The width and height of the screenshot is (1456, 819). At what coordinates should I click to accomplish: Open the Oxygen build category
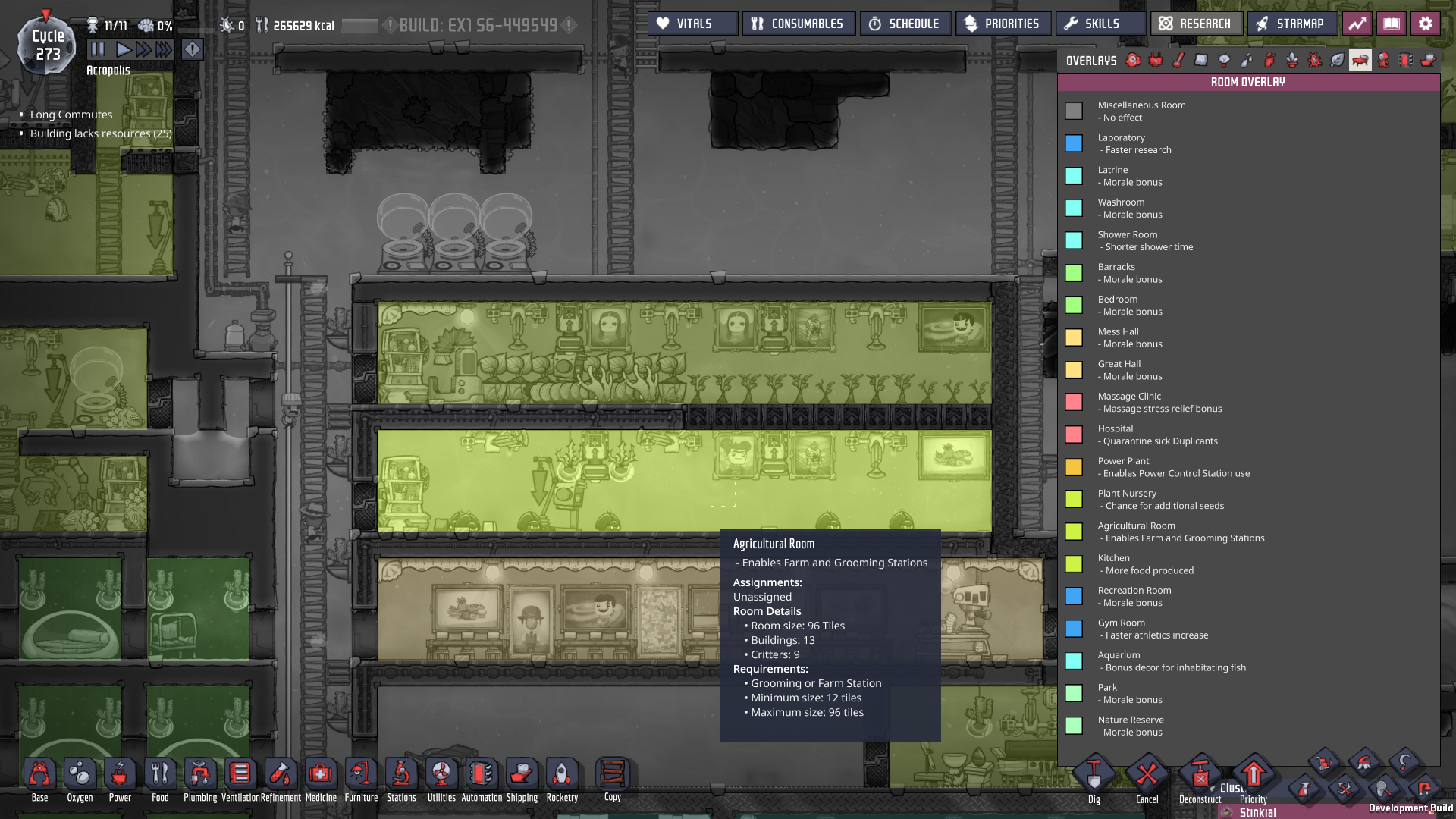tap(80, 775)
